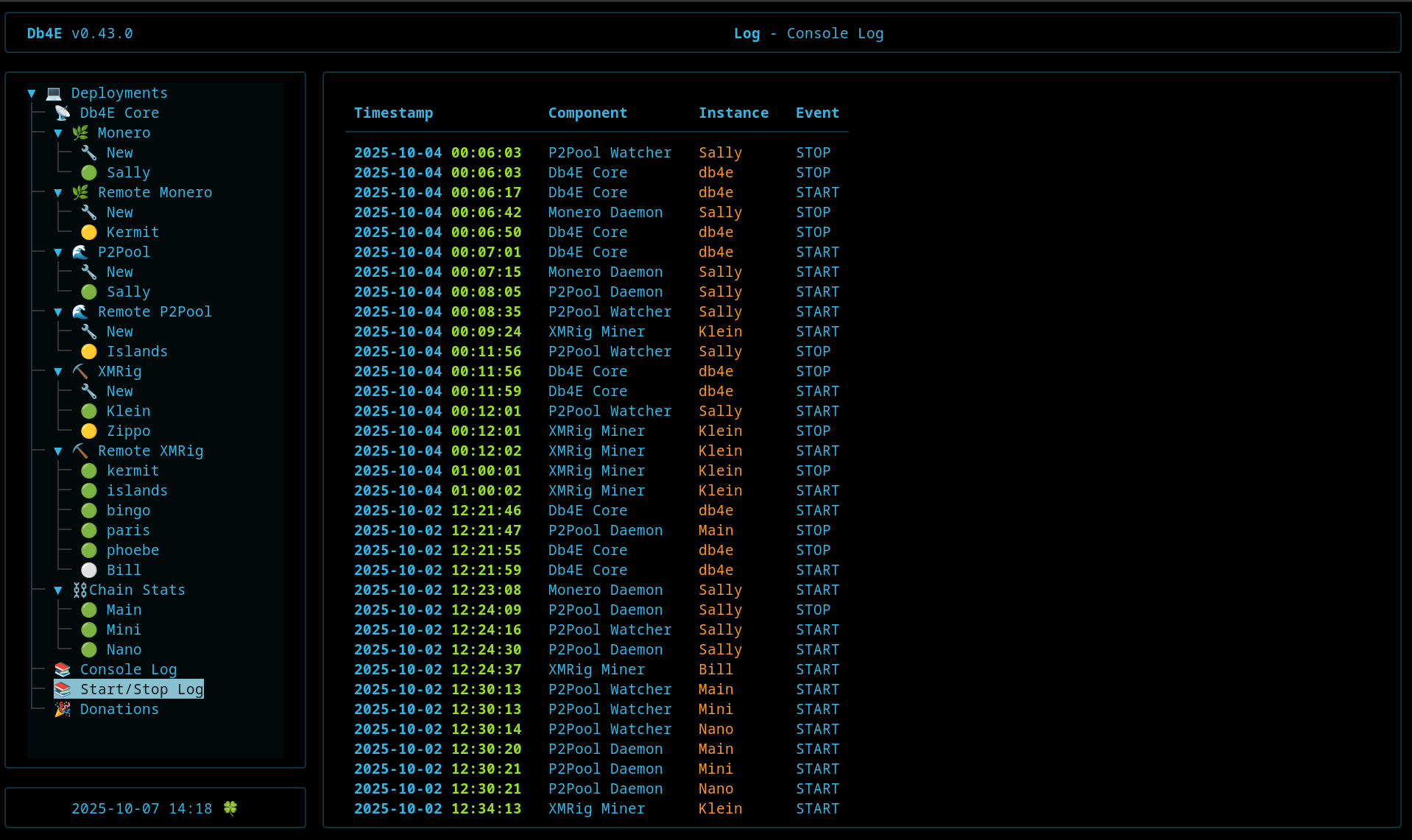The width and height of the screenshot is (1412, 840).
Task: Select the phoebe remote XMRig instance
Action: coord(133,550)
